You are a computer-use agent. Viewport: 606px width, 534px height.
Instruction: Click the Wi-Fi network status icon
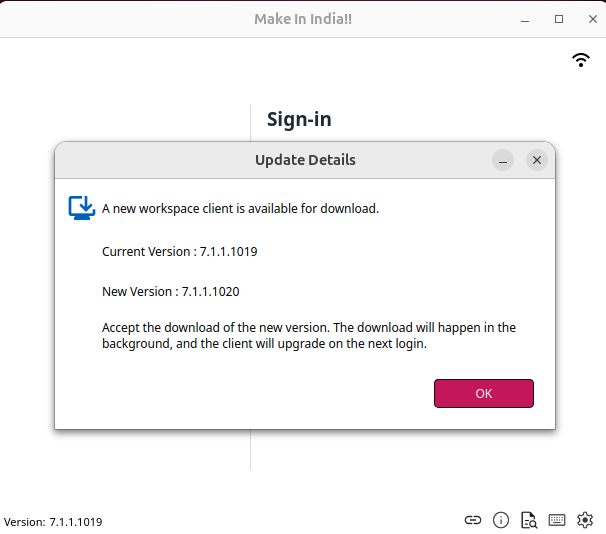coord(581,60)
